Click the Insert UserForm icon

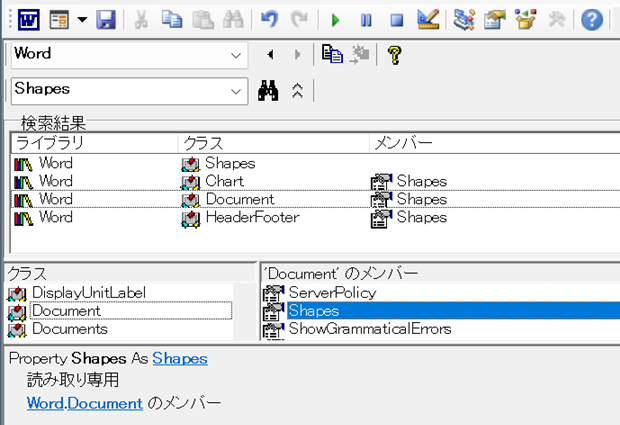(59, 19)
